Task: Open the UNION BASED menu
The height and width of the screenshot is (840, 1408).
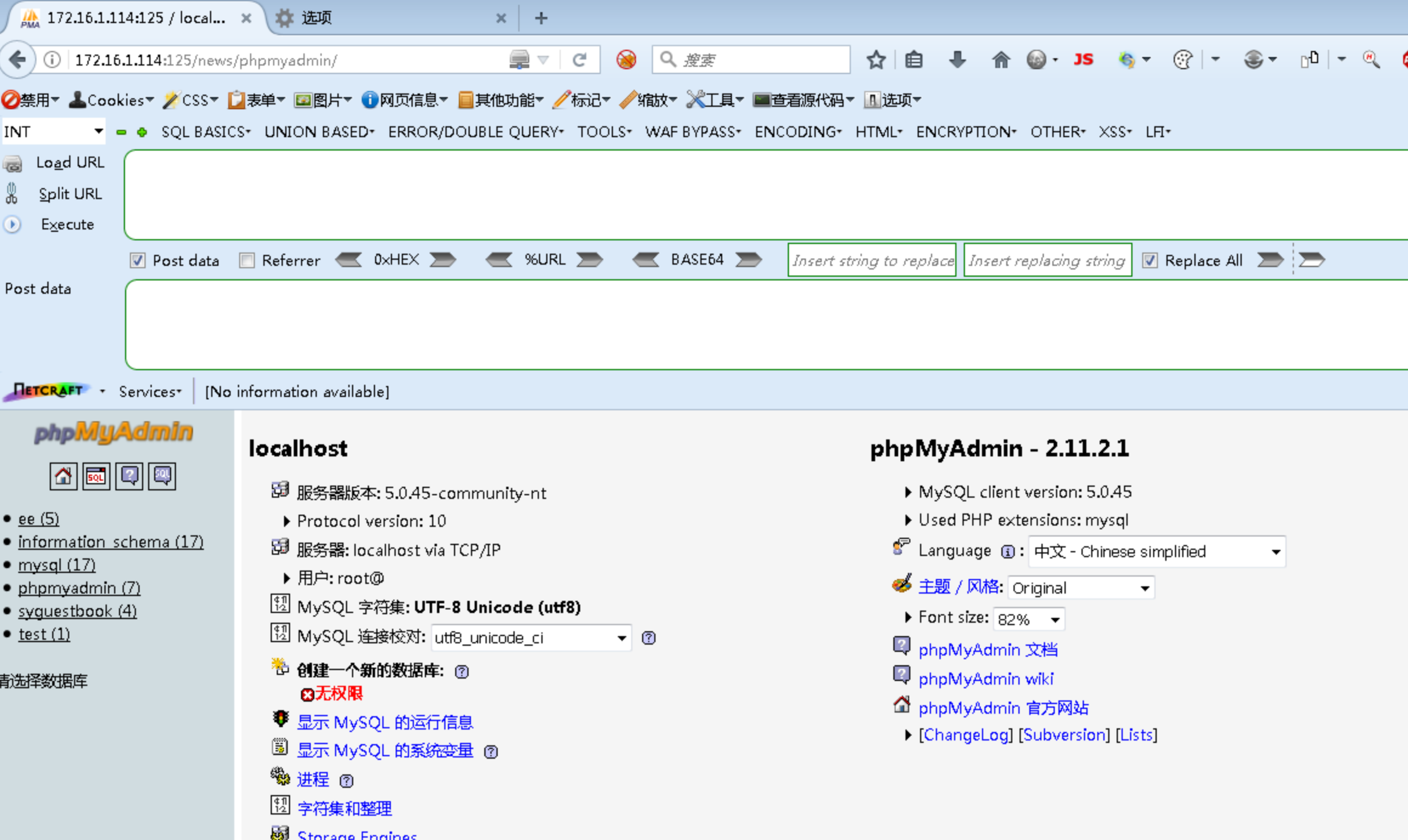Action: [x=319, y=132]
